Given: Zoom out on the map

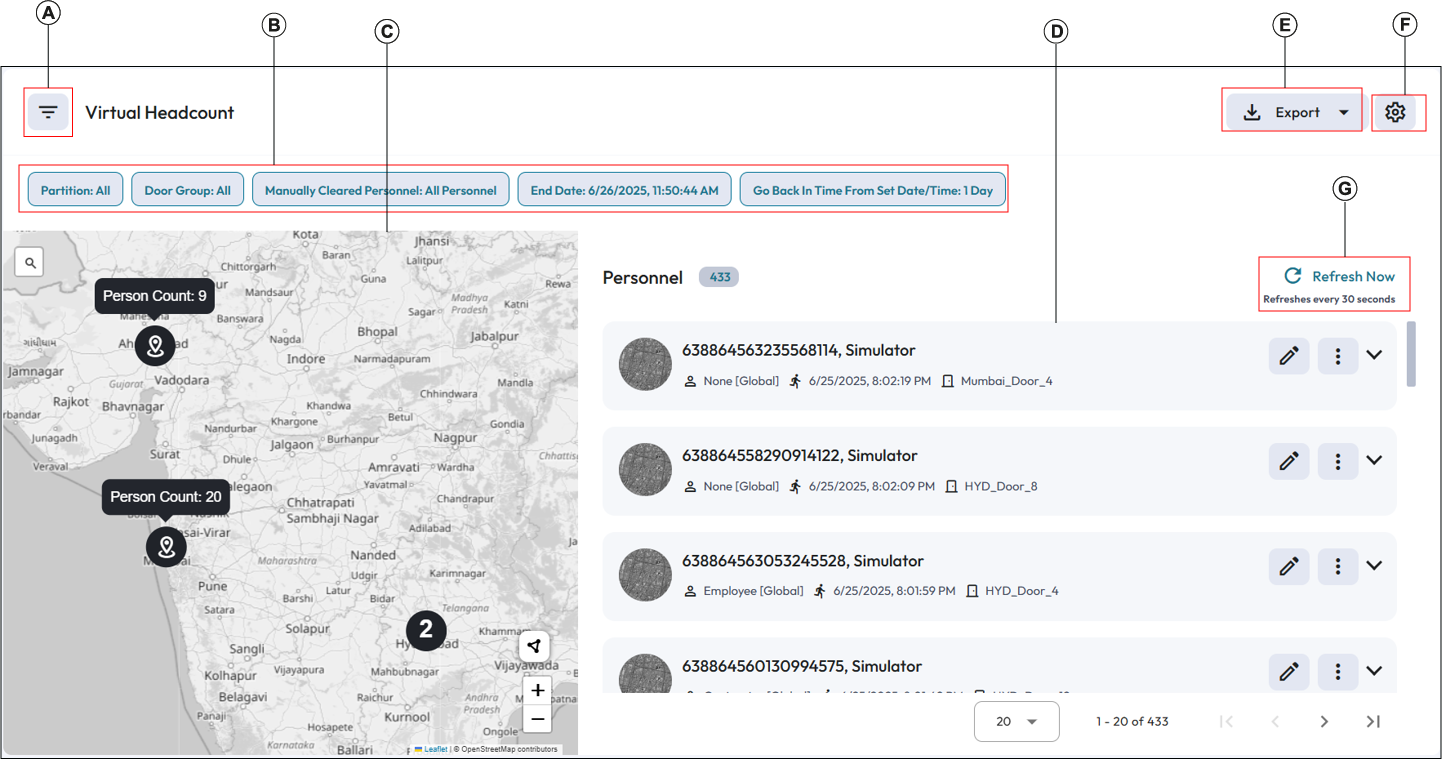Looking at the screenshot, I should 537,718.
